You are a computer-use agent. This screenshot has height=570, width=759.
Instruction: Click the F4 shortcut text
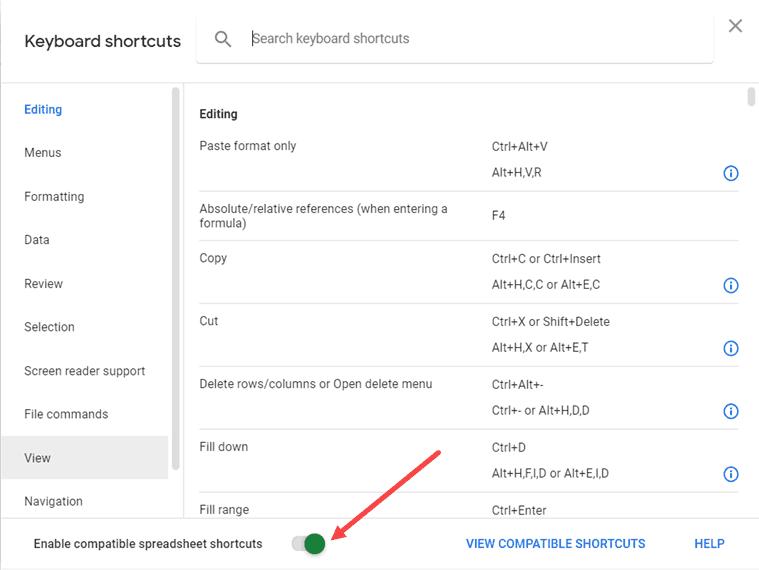498,215
